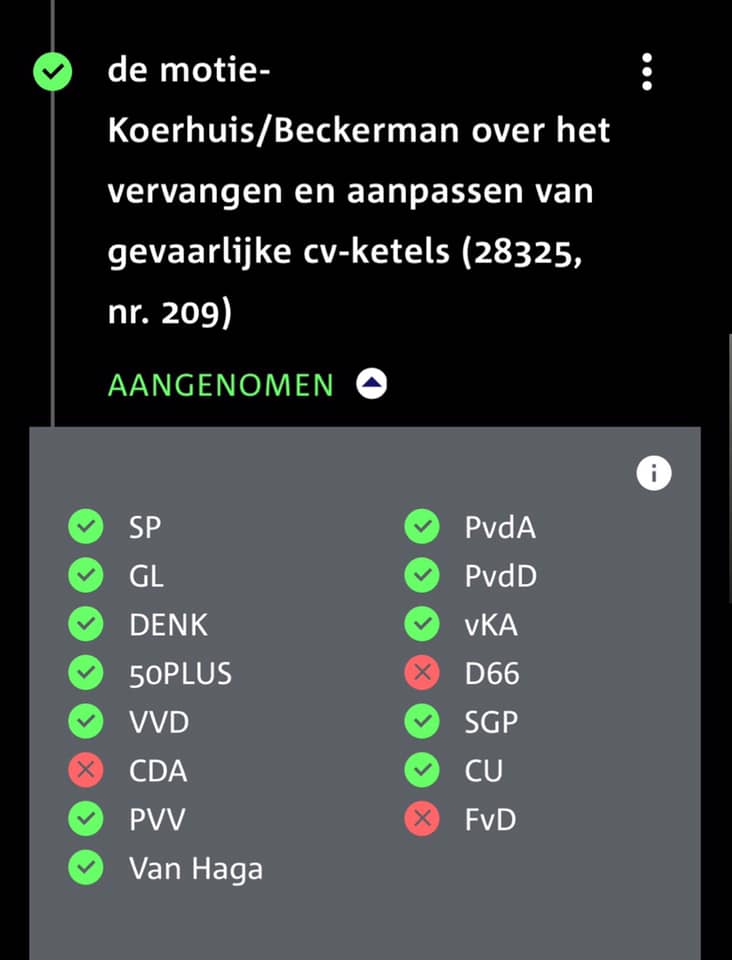Click the AANGENOMEN status label
Screen dimensions: 732x960
click(221, 385)
